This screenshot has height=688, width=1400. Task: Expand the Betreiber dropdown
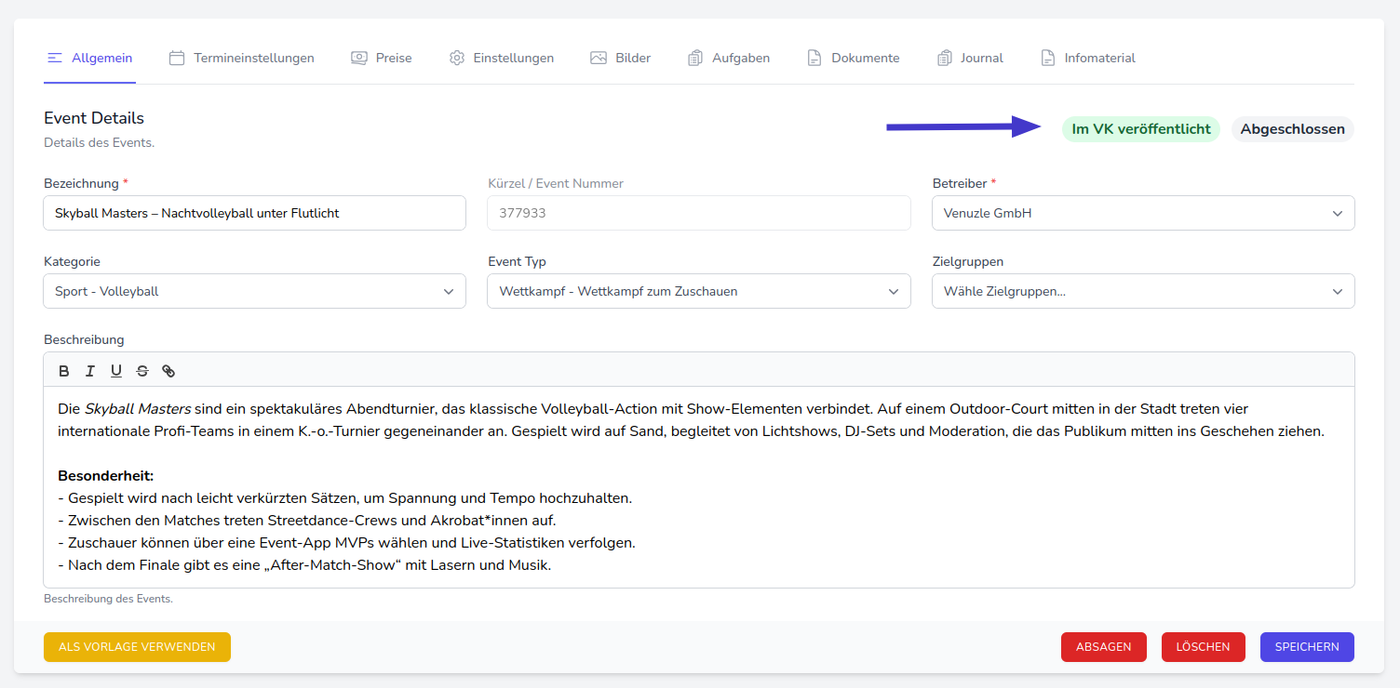tap(1142, 213)
